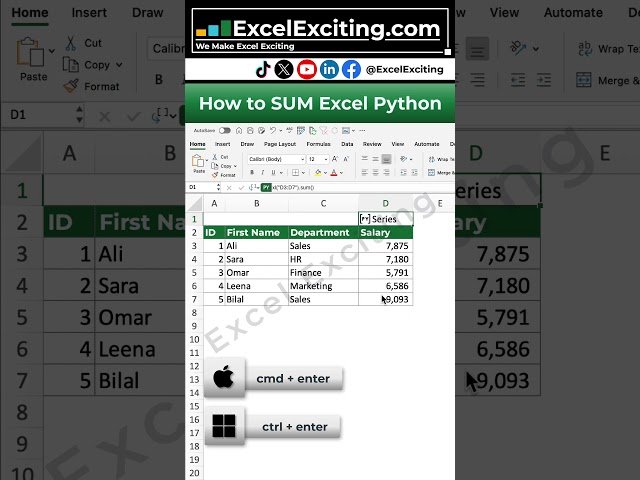640x480 pixels.
Task: Open the Automate tab in inset ribbon
Action: click(x=427, y=144)
